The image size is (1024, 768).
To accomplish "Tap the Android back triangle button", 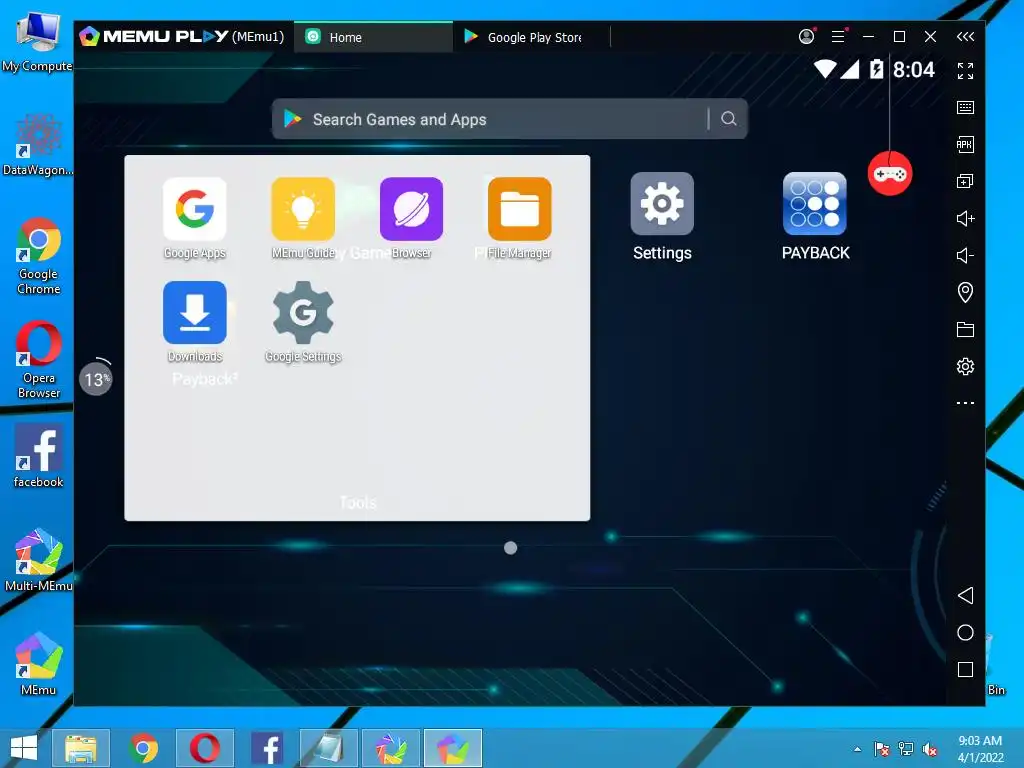I will [965, 595].
